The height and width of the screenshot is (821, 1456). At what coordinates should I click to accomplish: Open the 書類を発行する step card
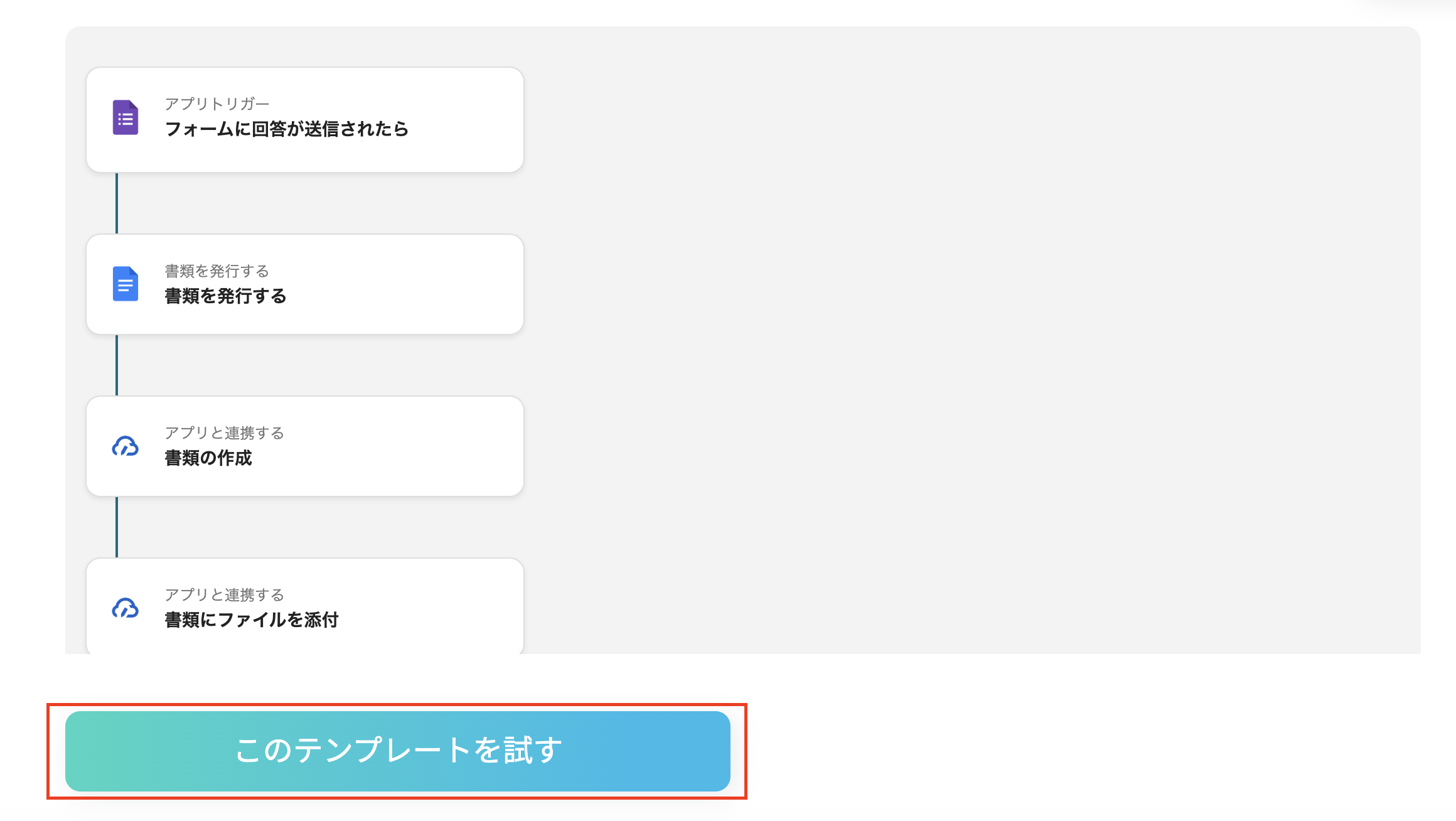[x=304, y=284]
